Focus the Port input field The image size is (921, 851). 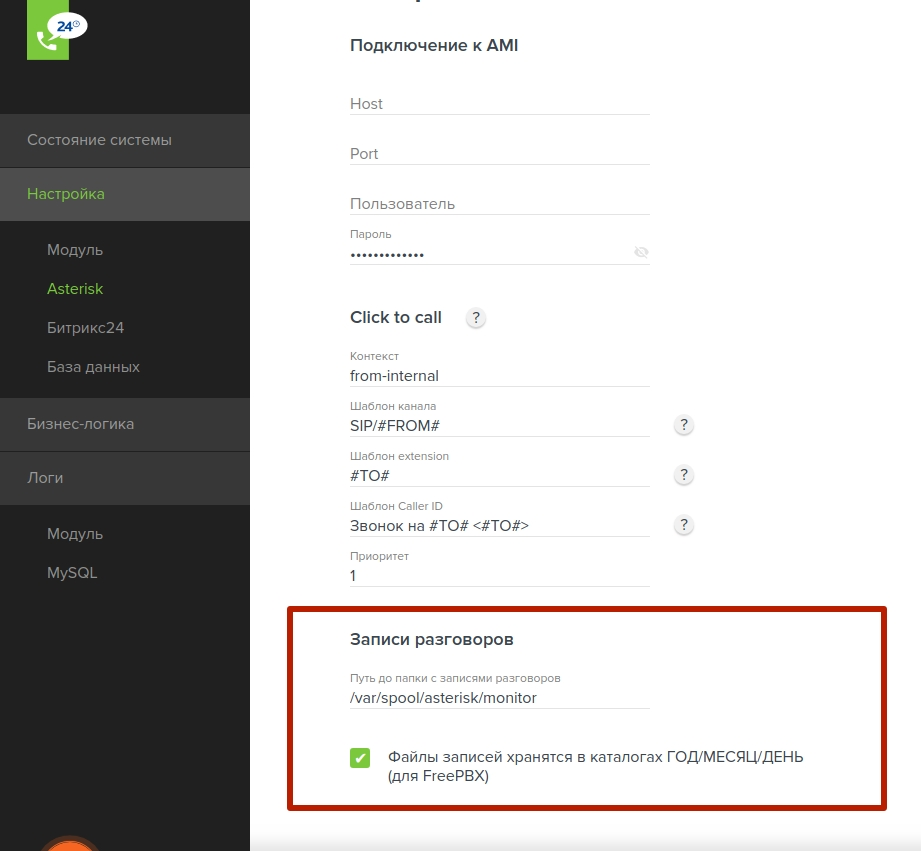tap(499, 154)
